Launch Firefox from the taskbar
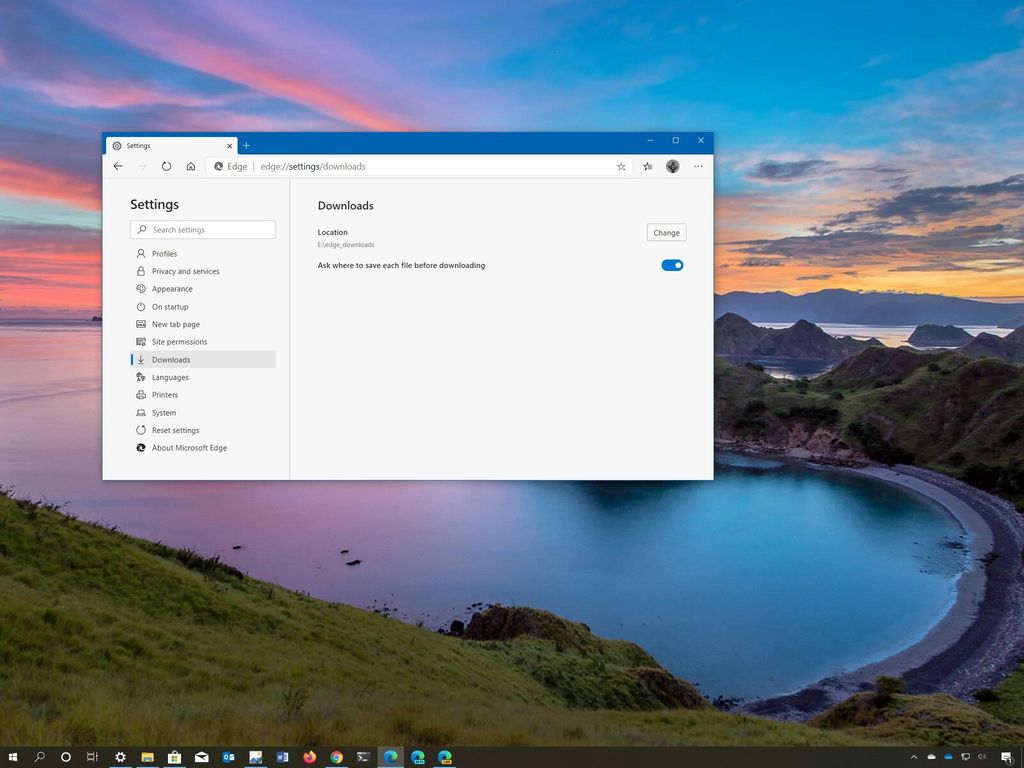Viewport: 1024px width, 768px height. coord(309,757)
